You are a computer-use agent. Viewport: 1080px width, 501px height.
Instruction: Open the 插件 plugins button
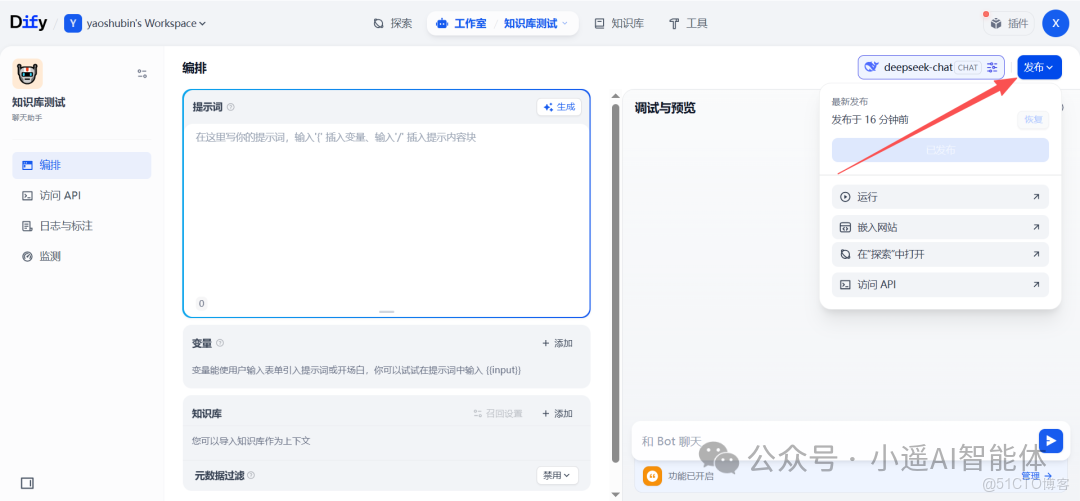pos(1009,23)
